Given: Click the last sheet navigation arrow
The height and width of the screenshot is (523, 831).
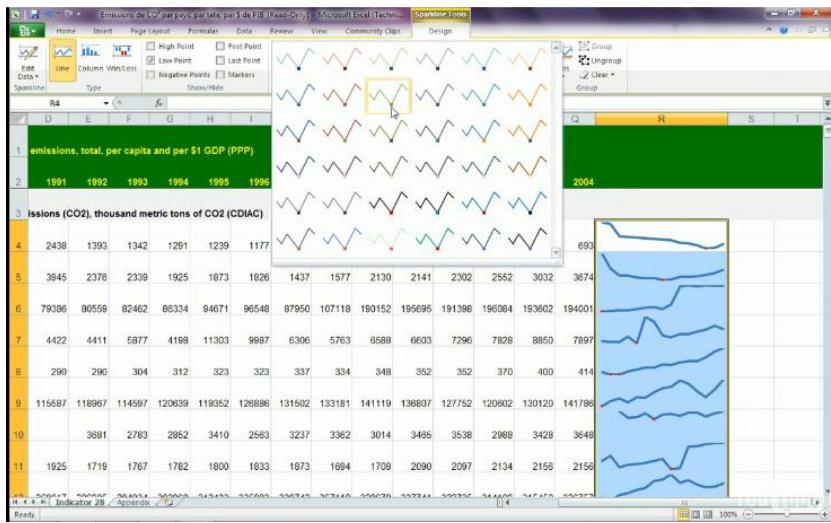Looking at the screenshot, I should (43, 502).
